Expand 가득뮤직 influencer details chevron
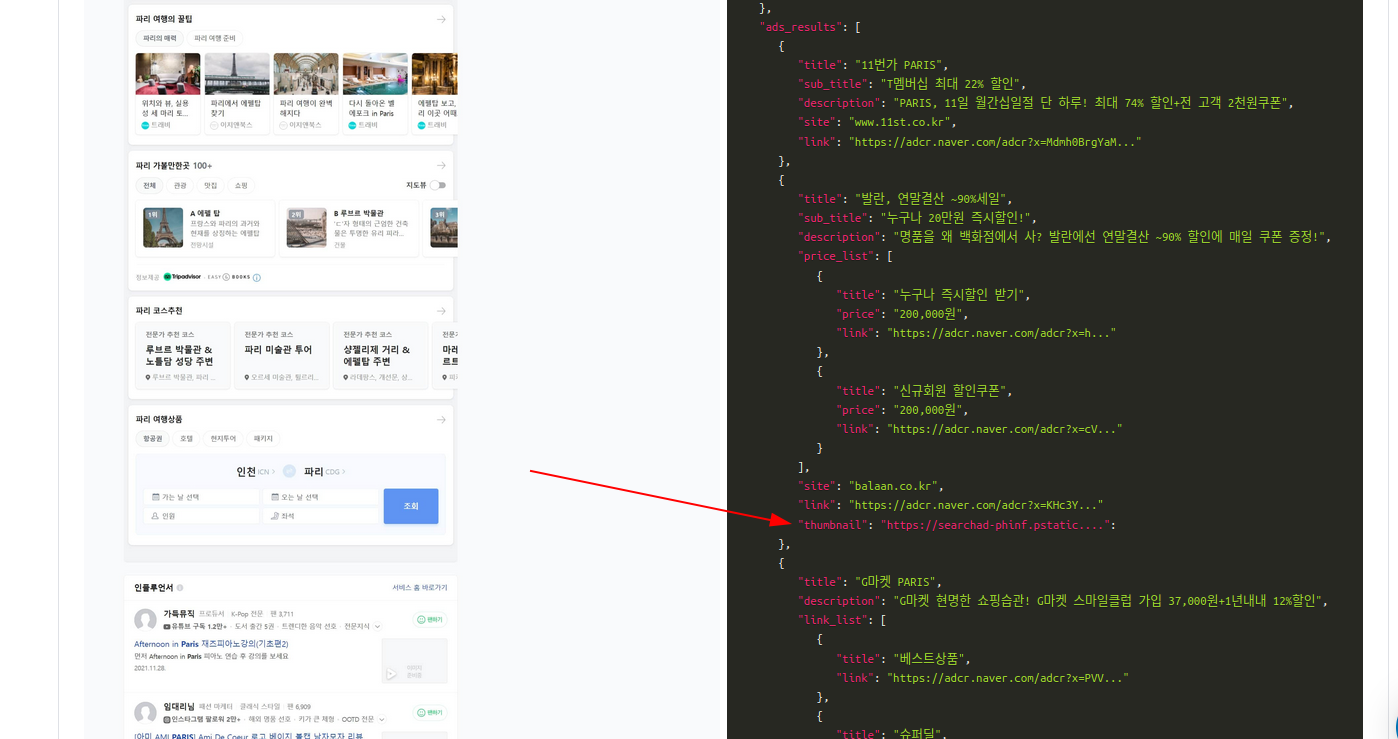Screen dimensions: 1398x739 click(x=377, y=627)
